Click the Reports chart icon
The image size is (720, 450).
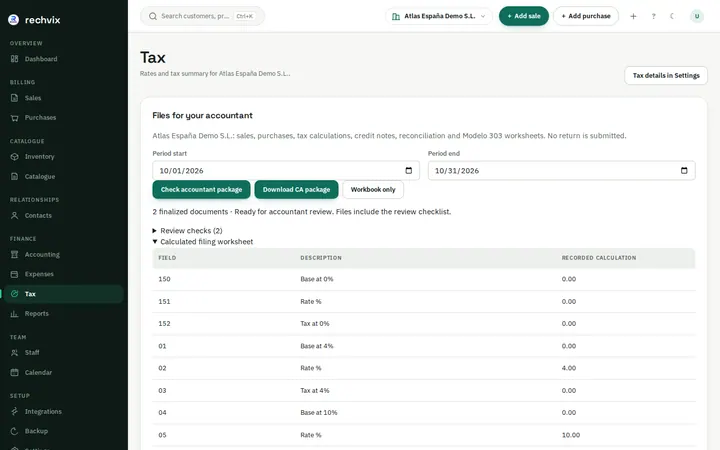click(x=15, y=314)
